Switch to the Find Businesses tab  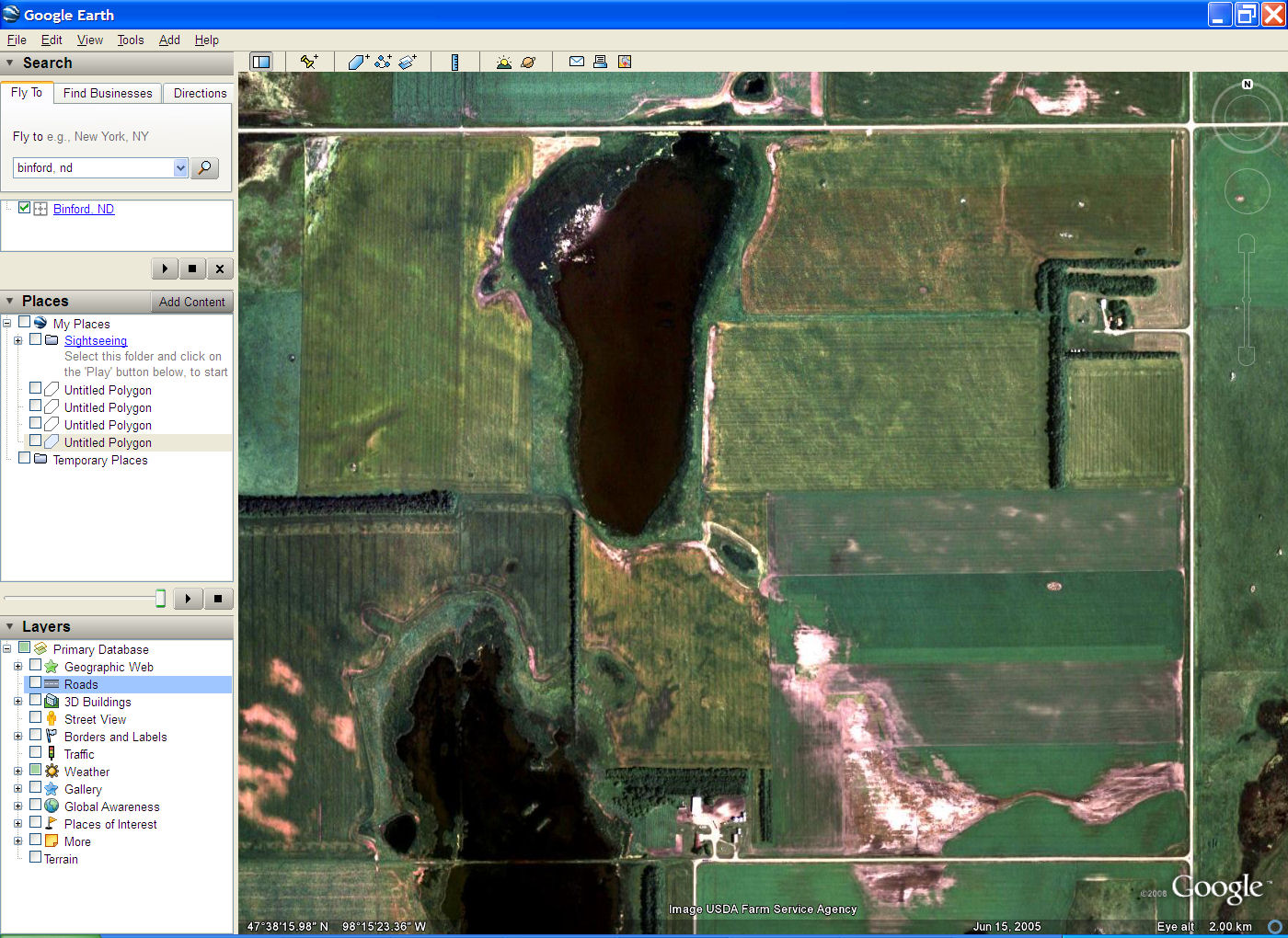coord(108,93)
